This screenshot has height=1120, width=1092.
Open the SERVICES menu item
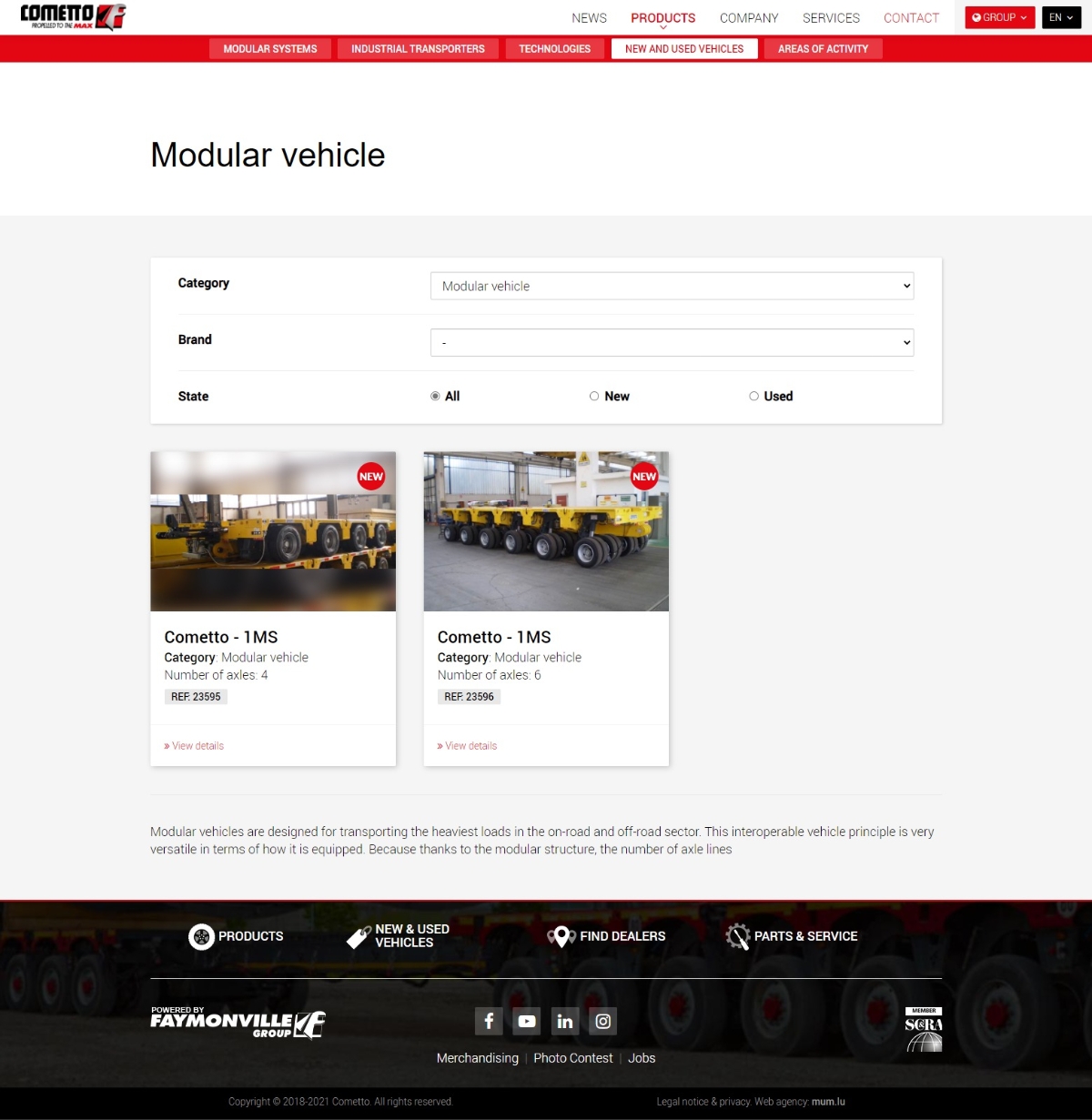831,18
